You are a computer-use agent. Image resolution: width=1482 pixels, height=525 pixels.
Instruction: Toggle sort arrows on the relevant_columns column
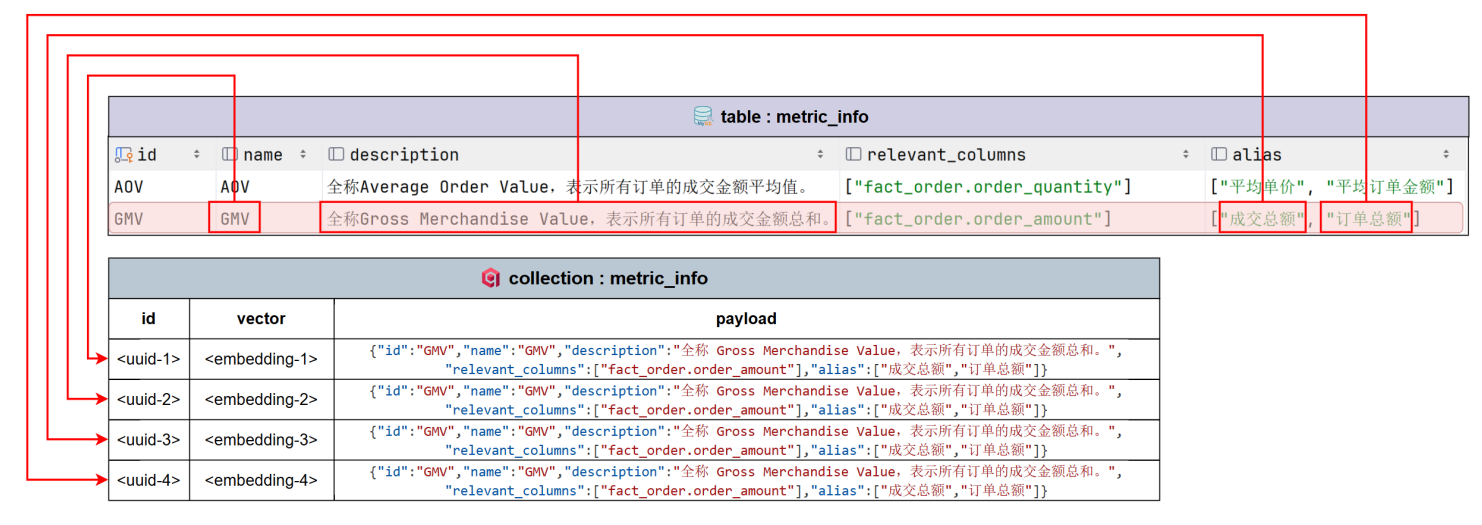pyautogui.click(x=1186, y=155)
